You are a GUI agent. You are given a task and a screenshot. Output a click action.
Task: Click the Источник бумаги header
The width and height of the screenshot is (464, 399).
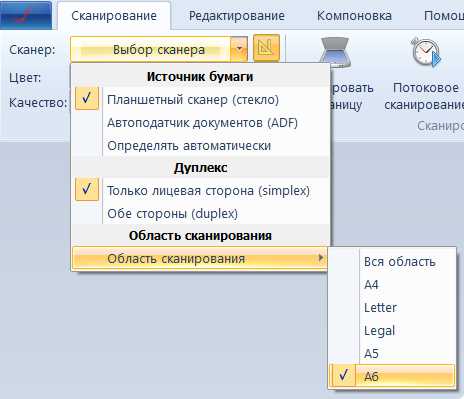[200, 76]
